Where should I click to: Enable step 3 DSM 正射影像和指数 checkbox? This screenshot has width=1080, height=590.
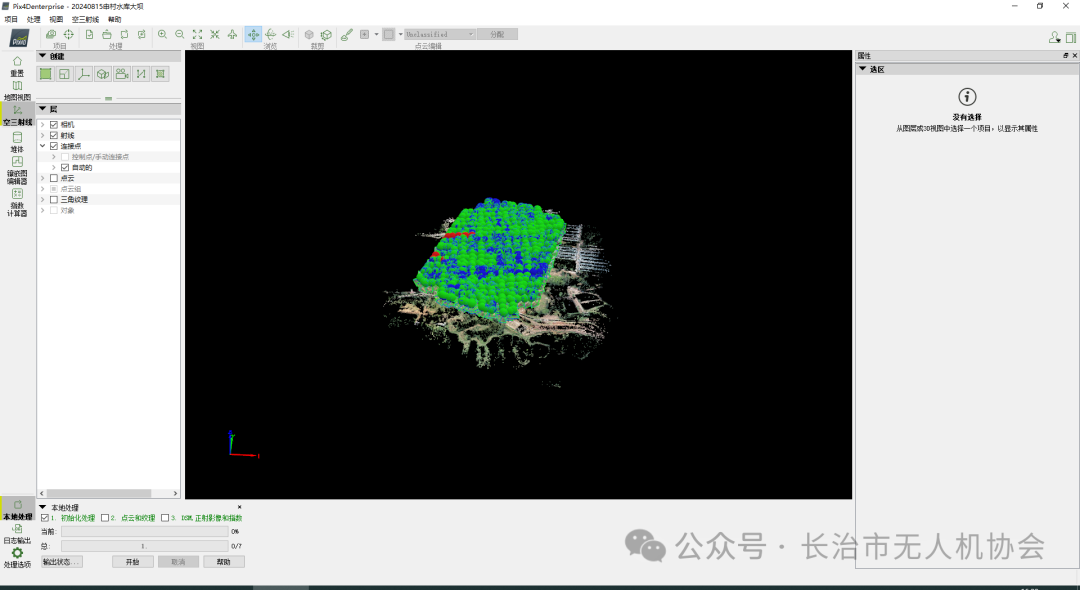point(165,518)
